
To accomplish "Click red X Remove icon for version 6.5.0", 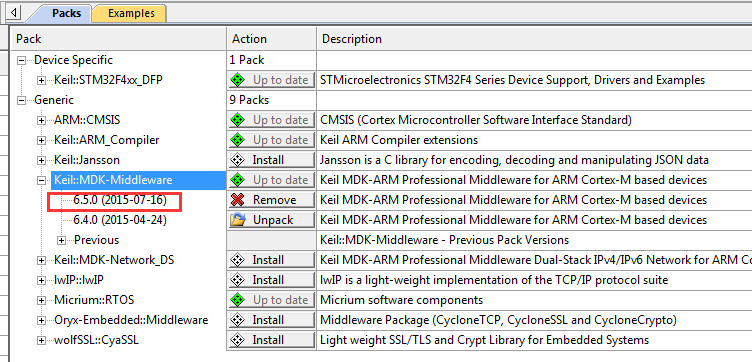I will tap(237, 200).
